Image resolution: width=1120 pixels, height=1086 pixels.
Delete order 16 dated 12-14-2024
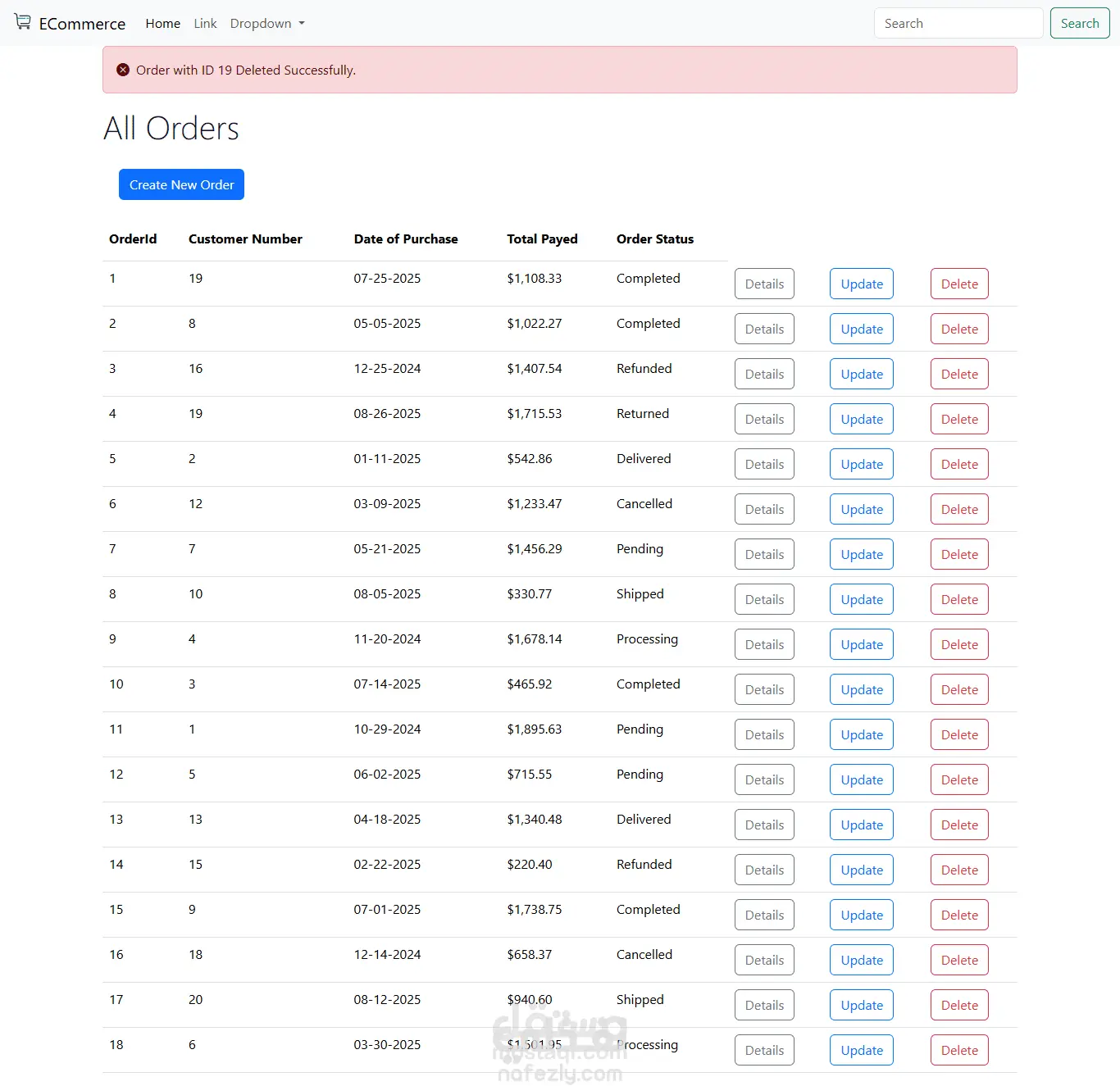[x=959, y=960]
